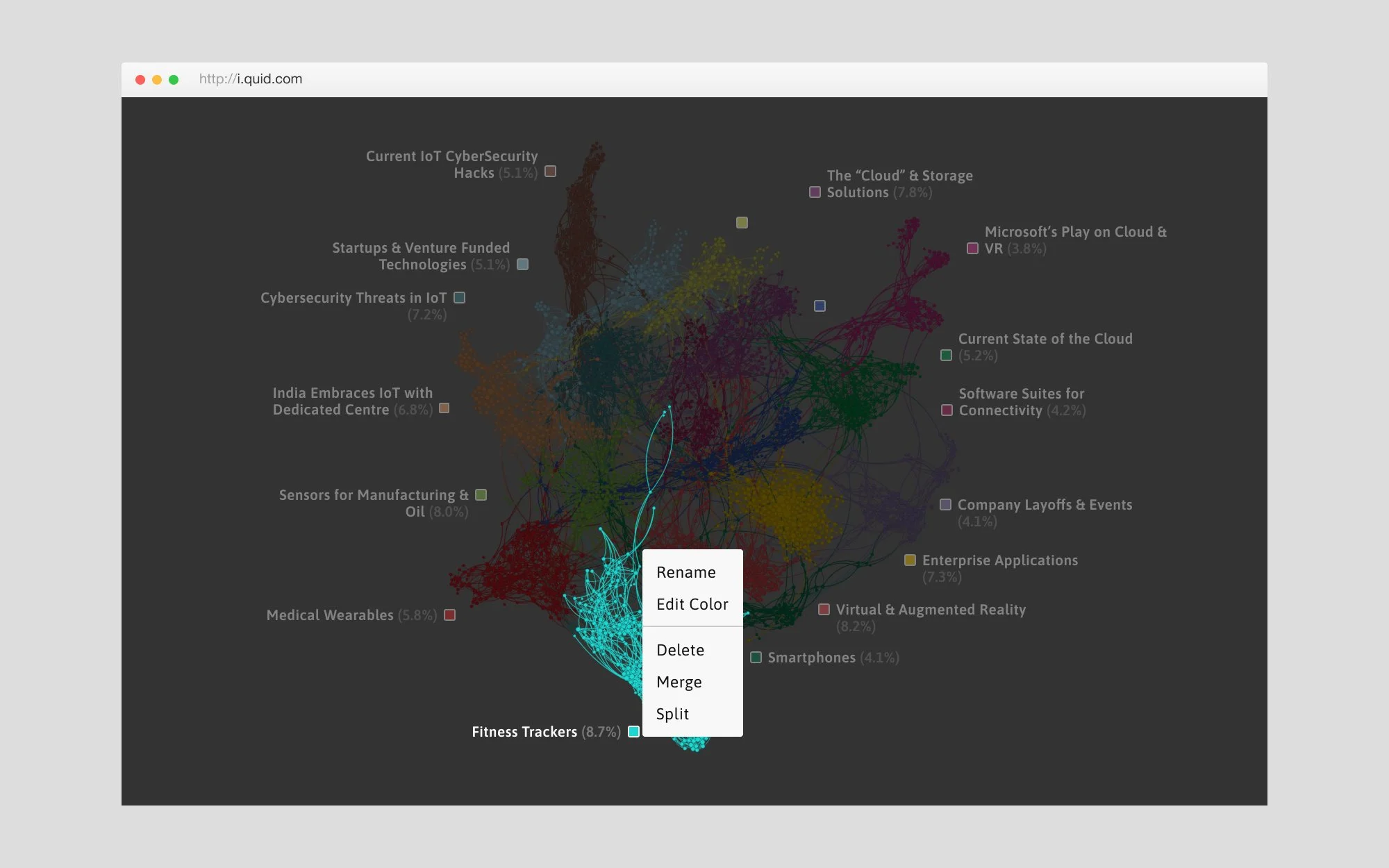
Task: Click Microsoft's Play on Cloud swatch
Action: pos(972,248)
